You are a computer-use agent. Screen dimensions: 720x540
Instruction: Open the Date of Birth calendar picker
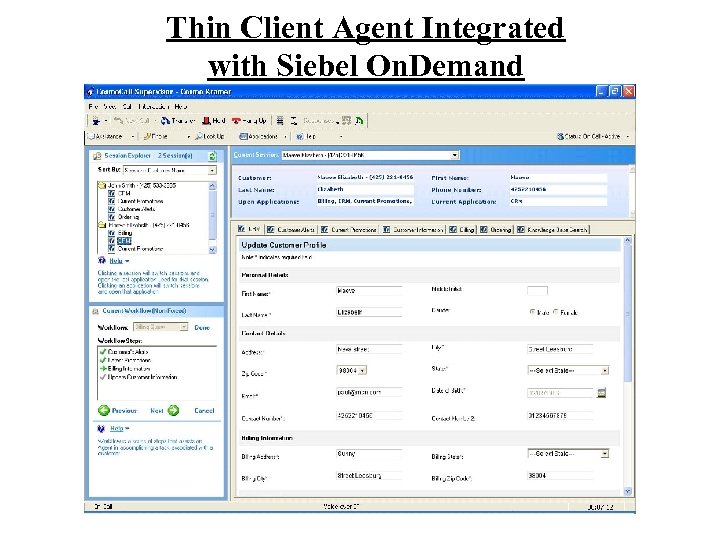[602, 393]
